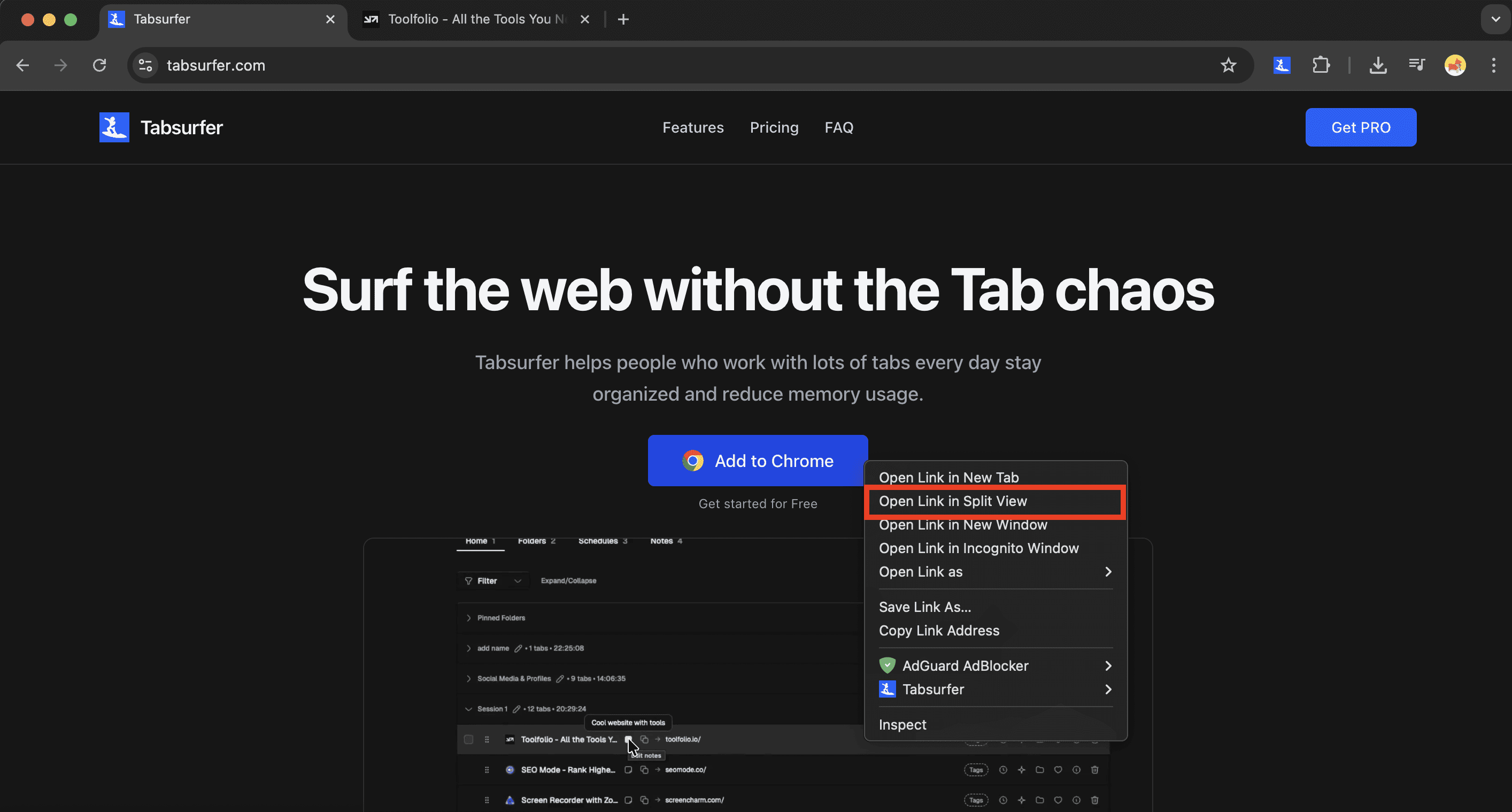
Task: Click the media controls playlist icon
Action: point(1416,65)
